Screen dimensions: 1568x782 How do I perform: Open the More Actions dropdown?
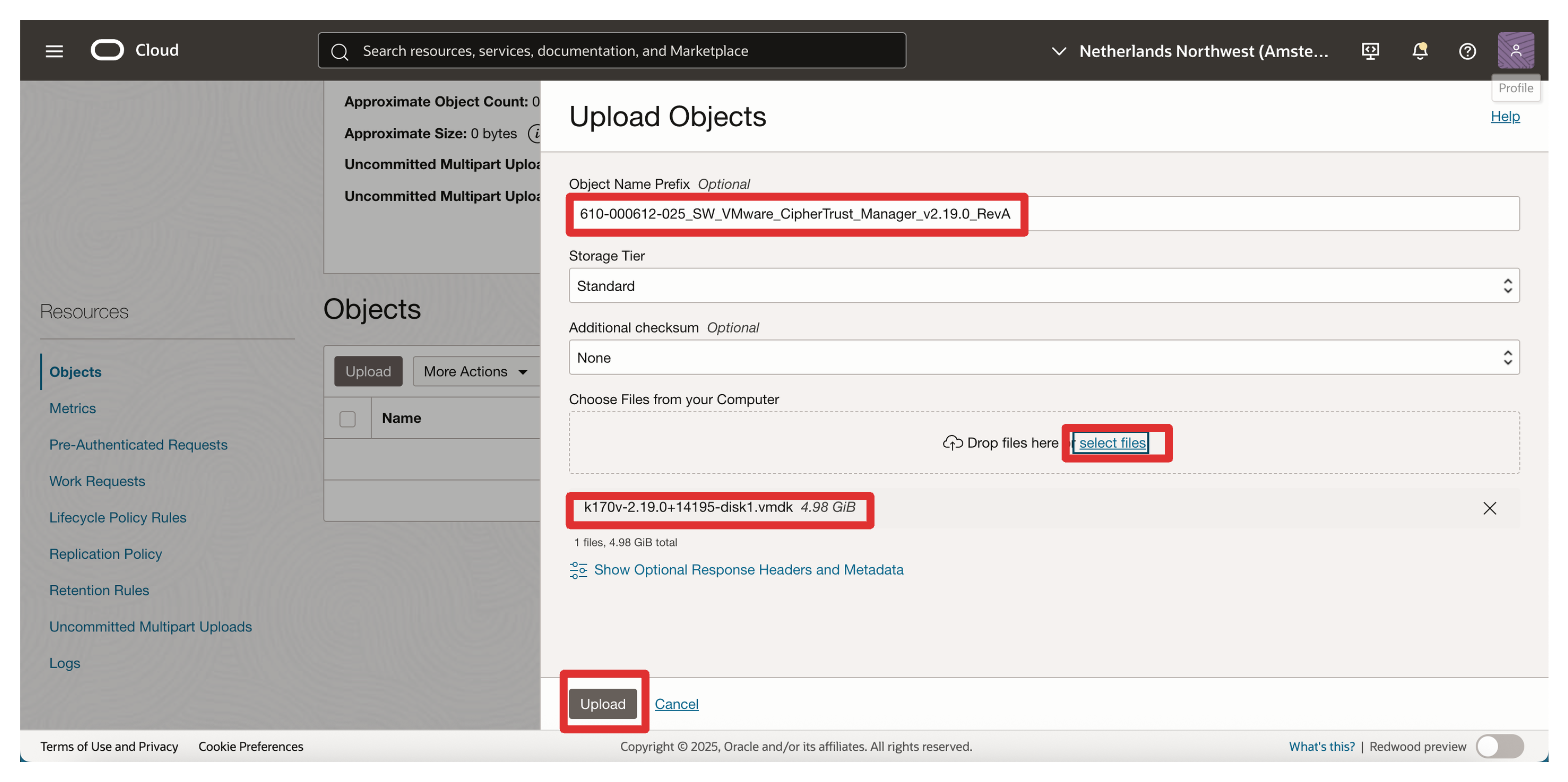point(476,371)
